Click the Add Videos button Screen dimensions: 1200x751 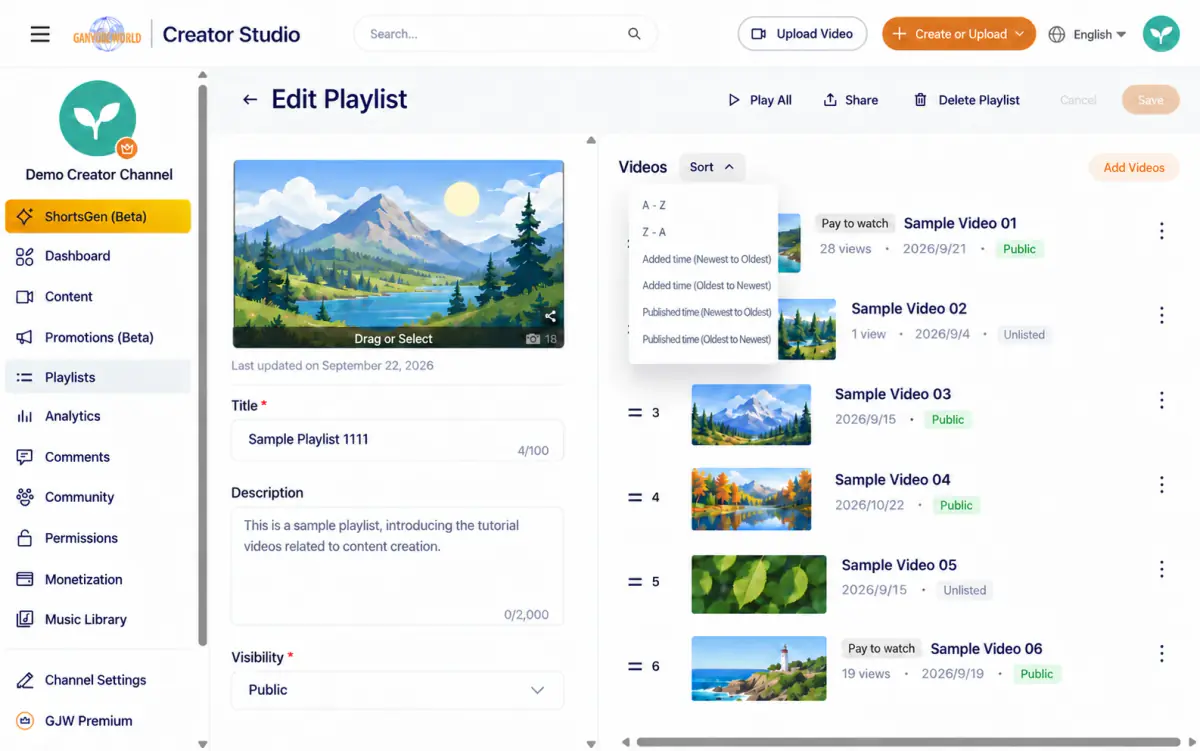click(x=1134, y=168)
